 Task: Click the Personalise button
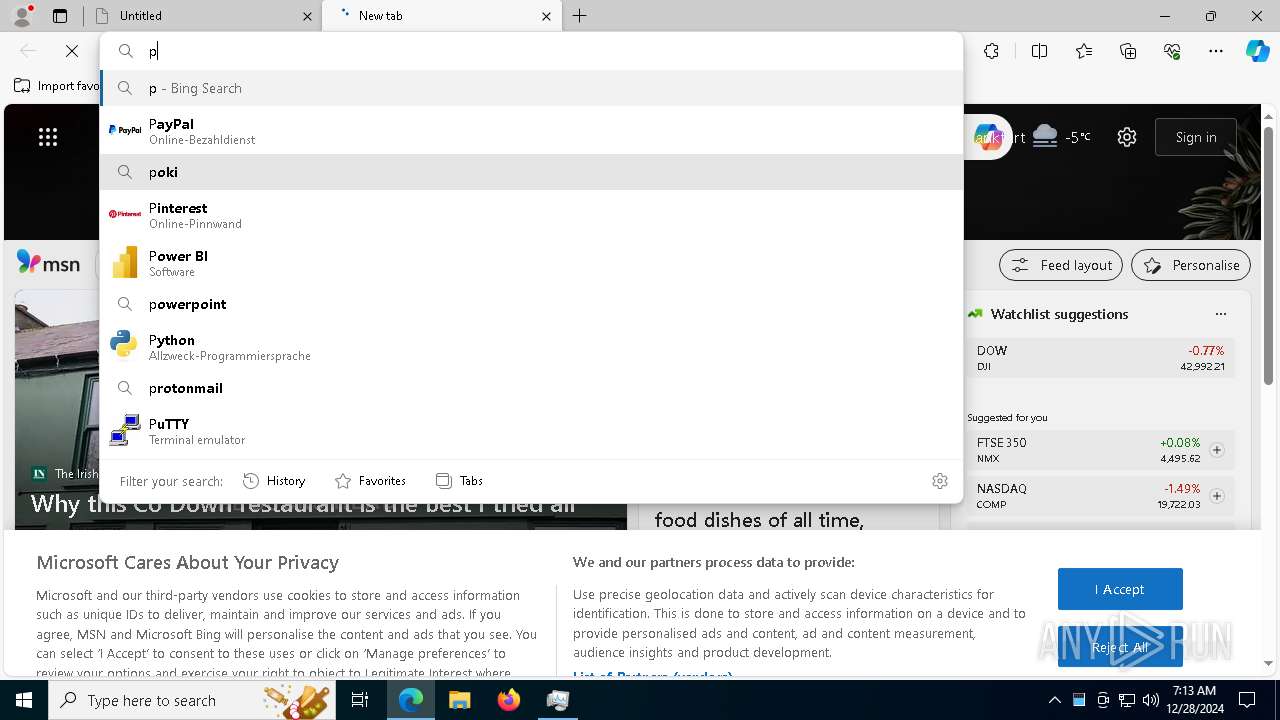1191,265
